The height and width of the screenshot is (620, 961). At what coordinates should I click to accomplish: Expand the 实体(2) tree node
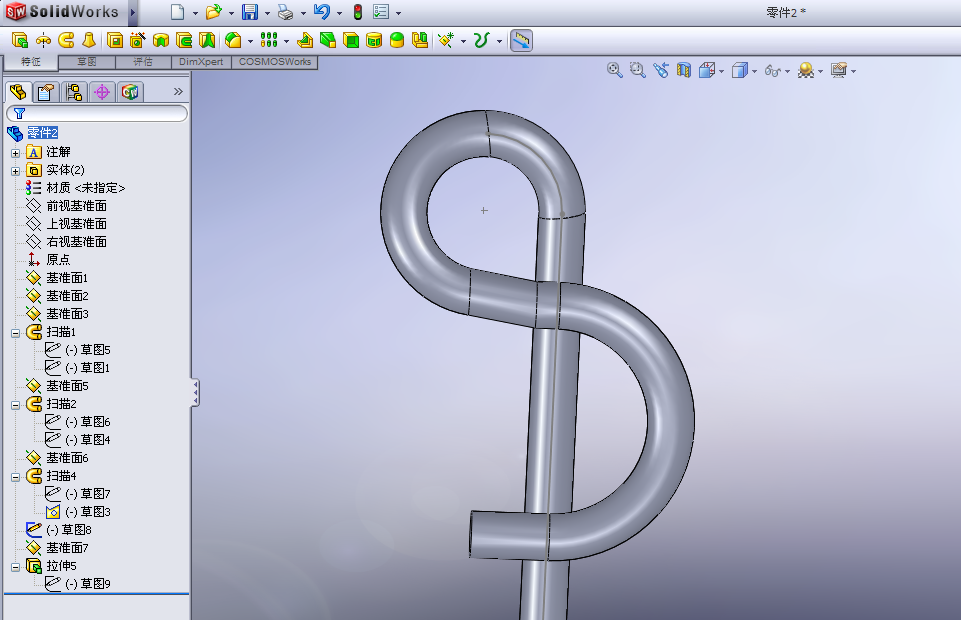click(15, 171)
